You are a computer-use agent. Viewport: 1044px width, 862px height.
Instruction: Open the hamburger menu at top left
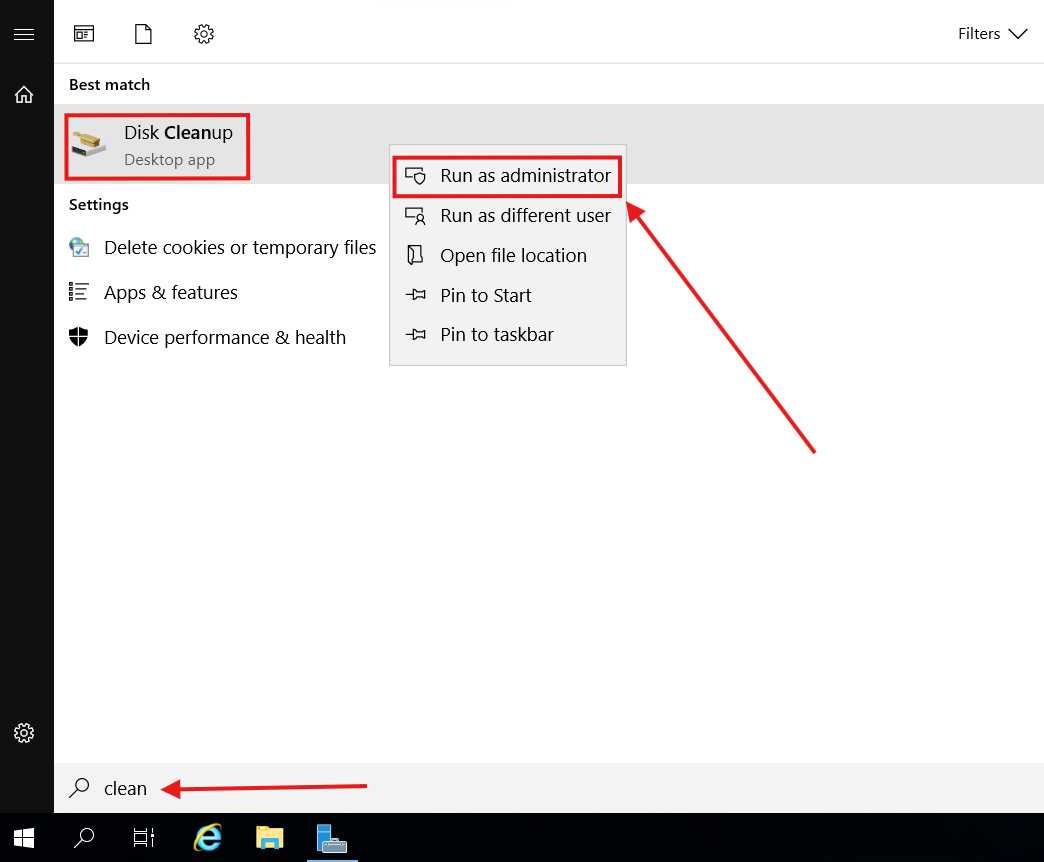(x=24, y=34)
